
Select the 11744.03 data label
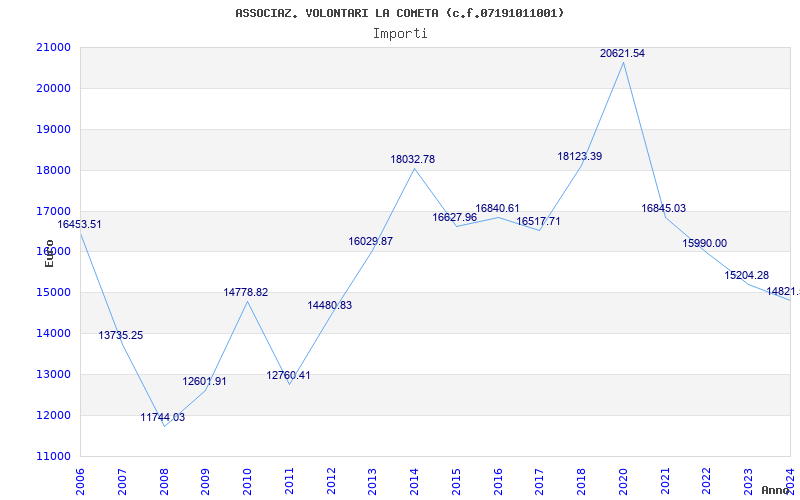163,417
